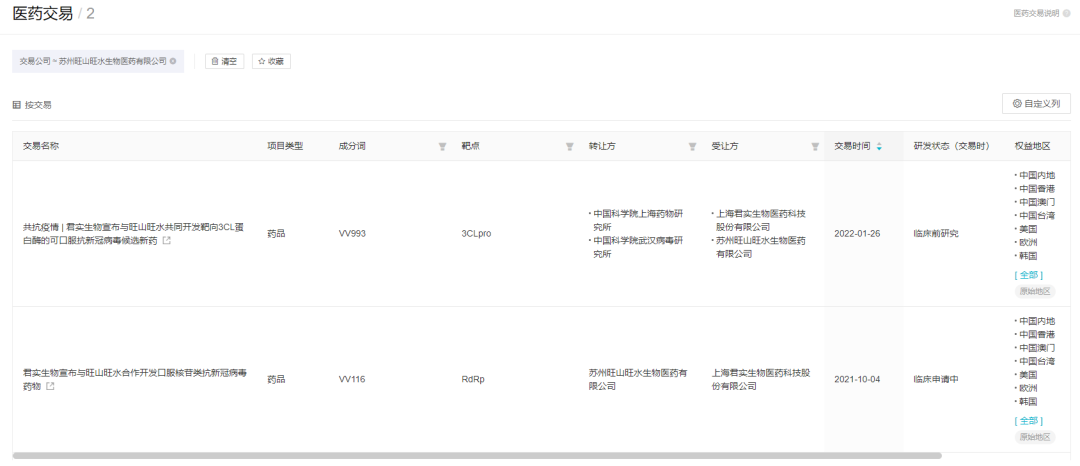Click 中国科学院武汉病毒研究所 in transferor column
This screenshot has height=466, width=1080.
(x=636, y=248)
